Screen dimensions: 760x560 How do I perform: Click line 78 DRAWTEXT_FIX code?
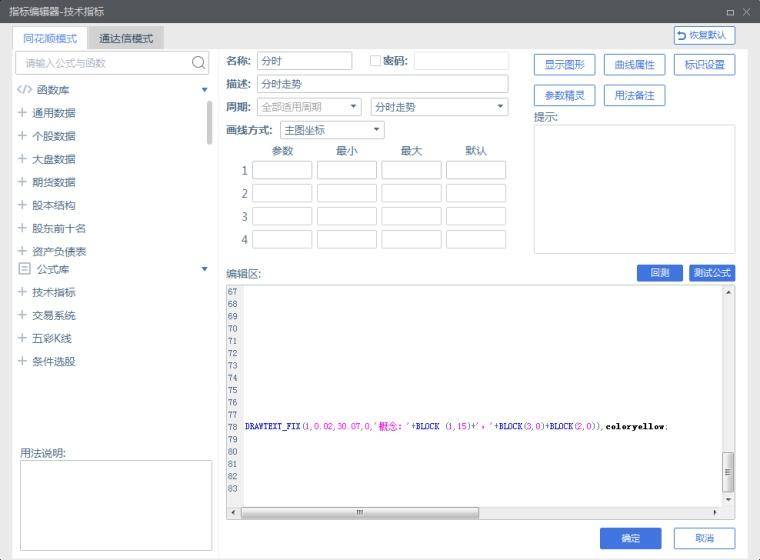tap(456, 427)
